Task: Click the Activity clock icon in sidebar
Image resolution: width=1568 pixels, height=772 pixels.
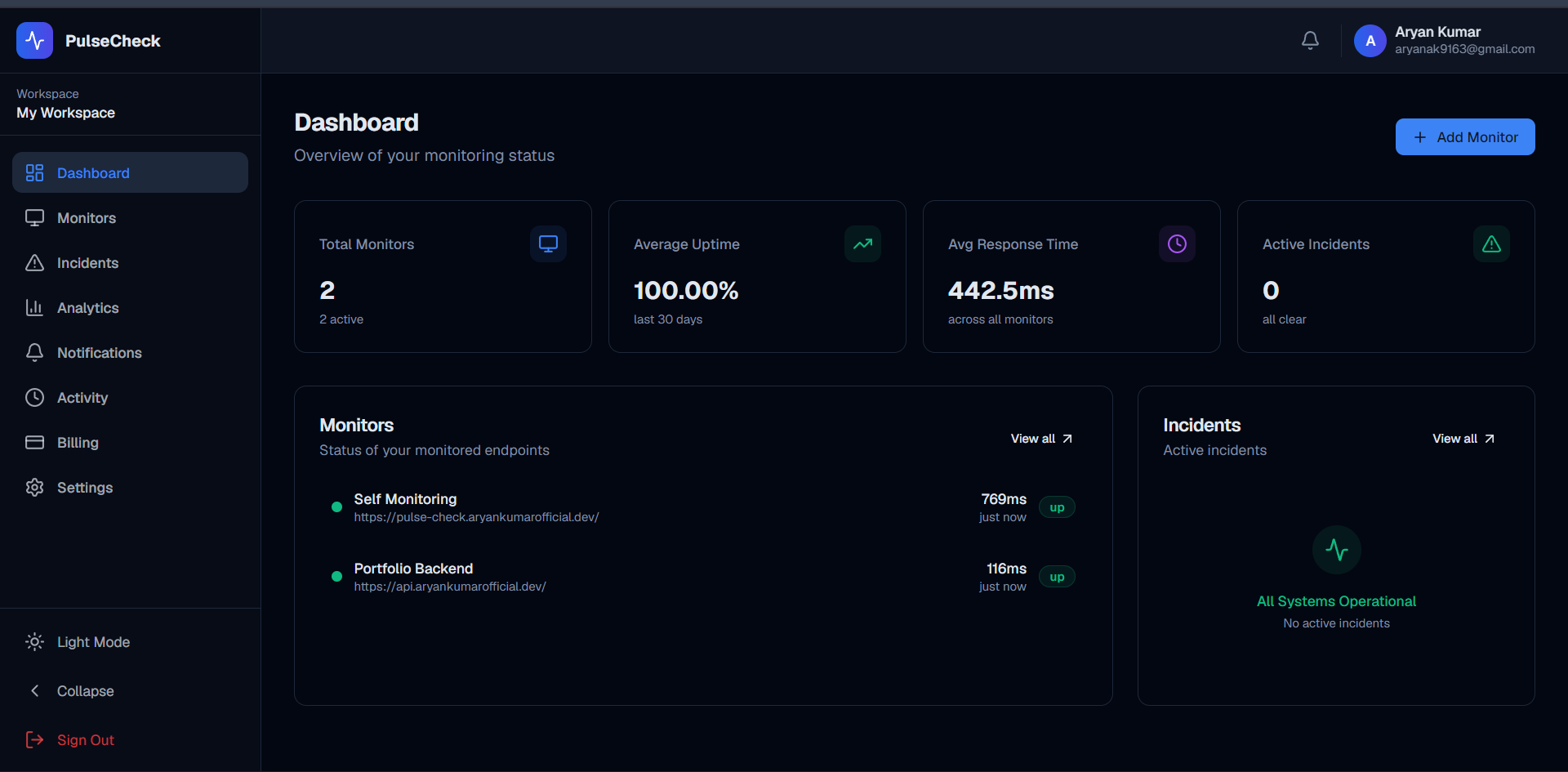Action: 34,397
